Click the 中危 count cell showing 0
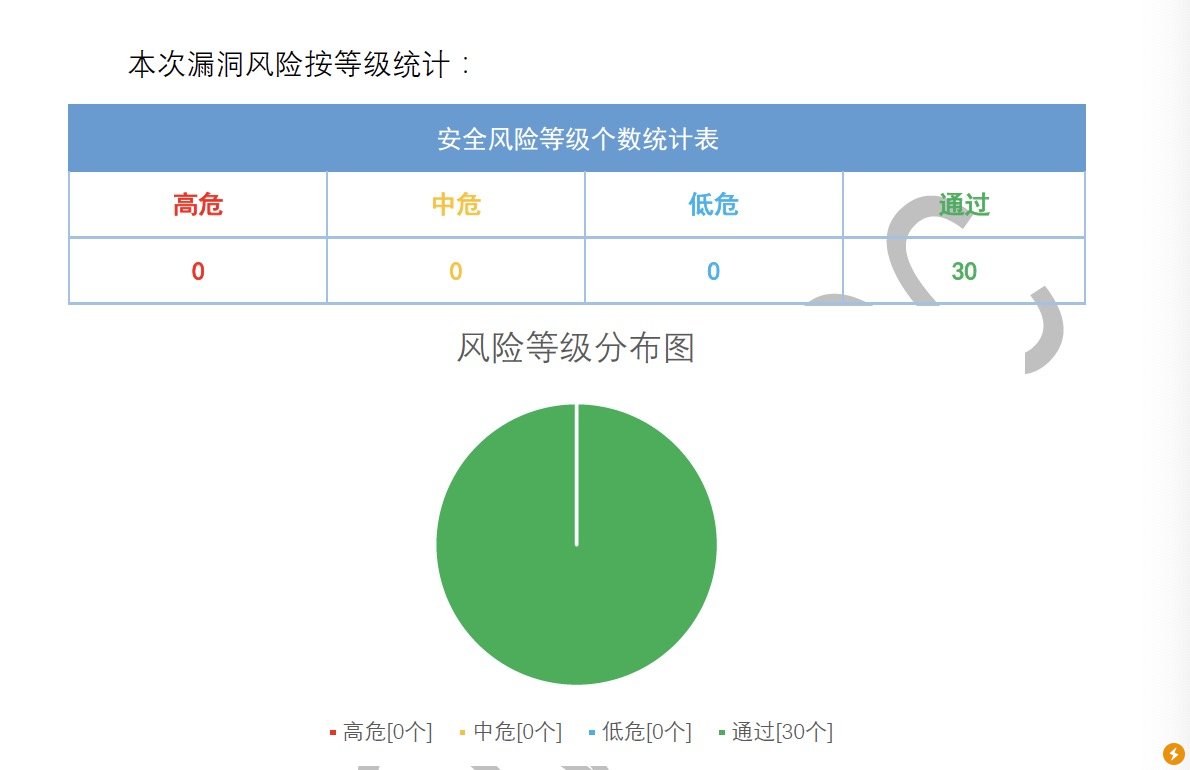The image size is (1190, 770). pyautogui.click(x=456, y=271)
